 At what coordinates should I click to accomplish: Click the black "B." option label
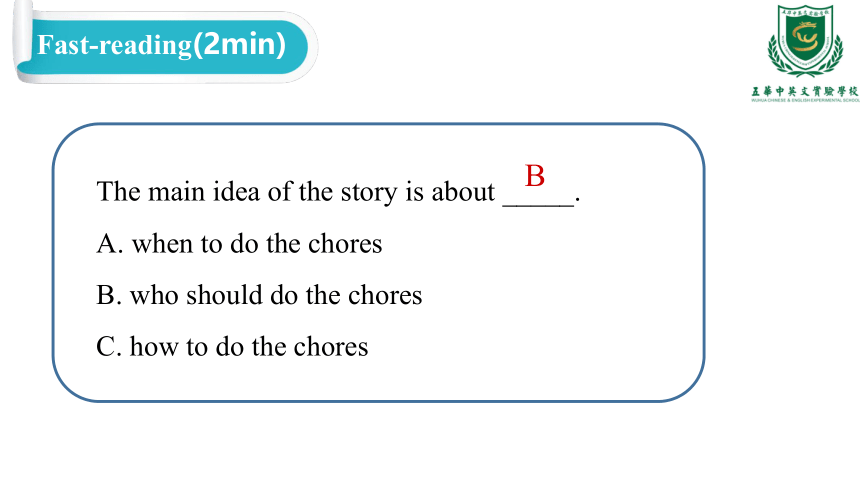(x=109, y=296)
